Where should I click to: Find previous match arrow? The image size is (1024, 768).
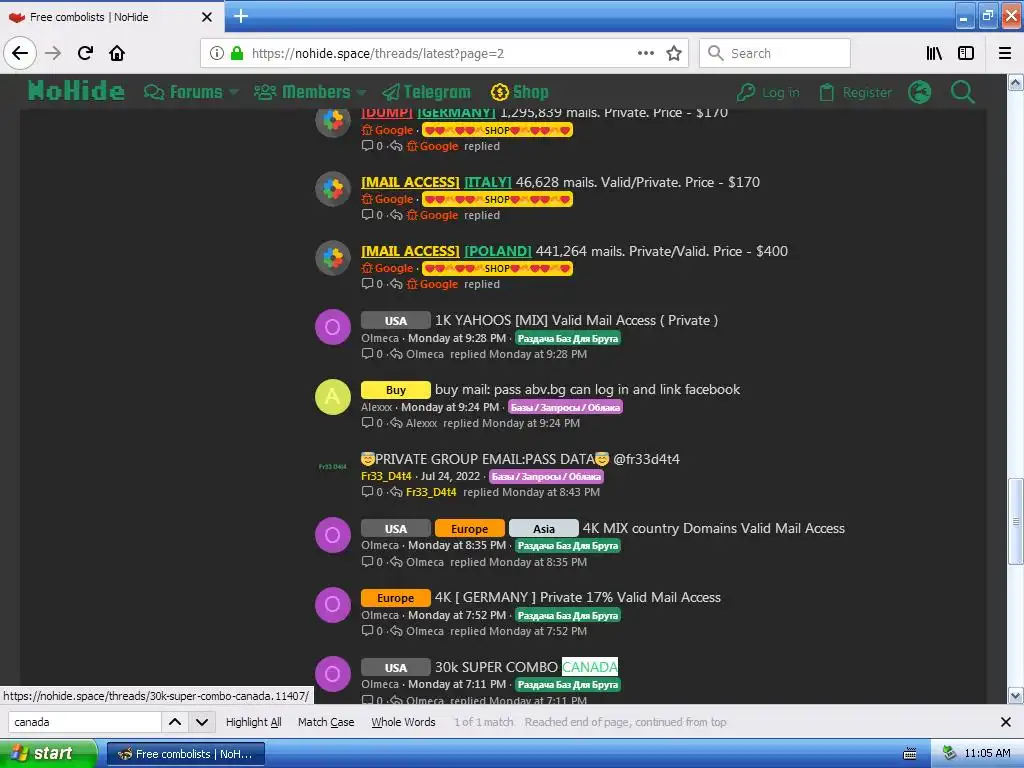pos(175,722)
